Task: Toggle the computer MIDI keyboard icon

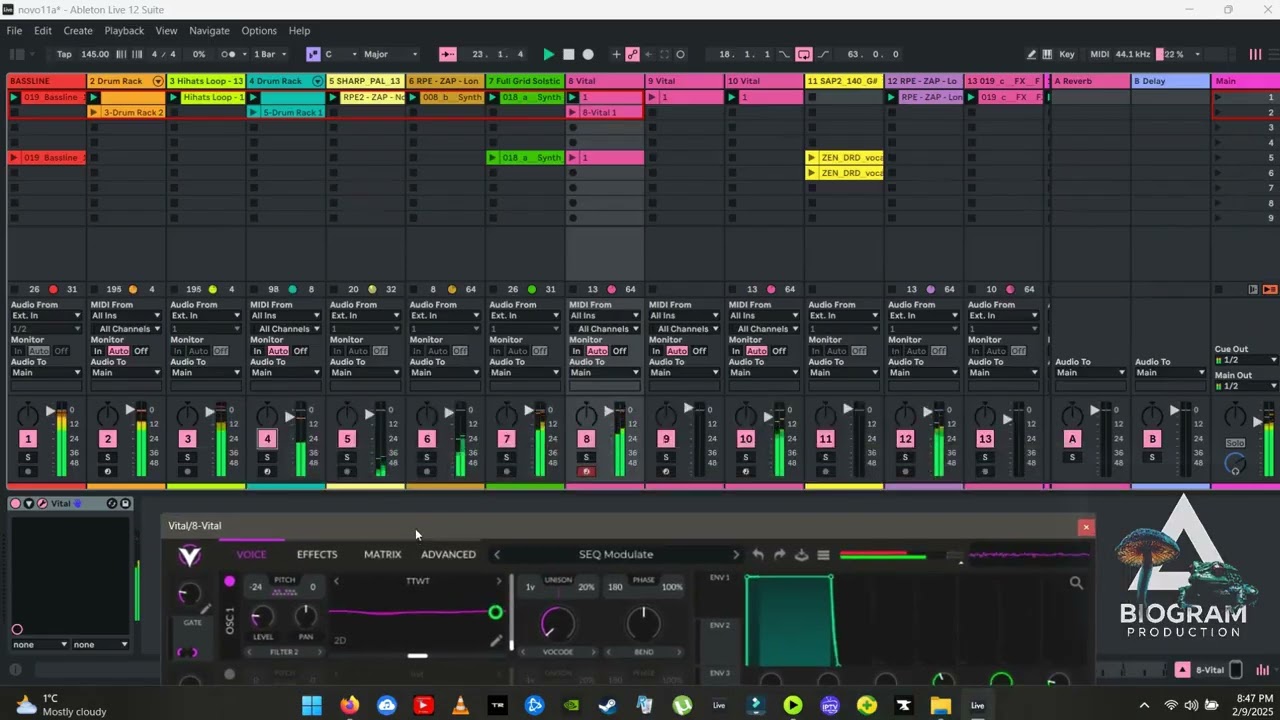Action: click(1047, 54)
